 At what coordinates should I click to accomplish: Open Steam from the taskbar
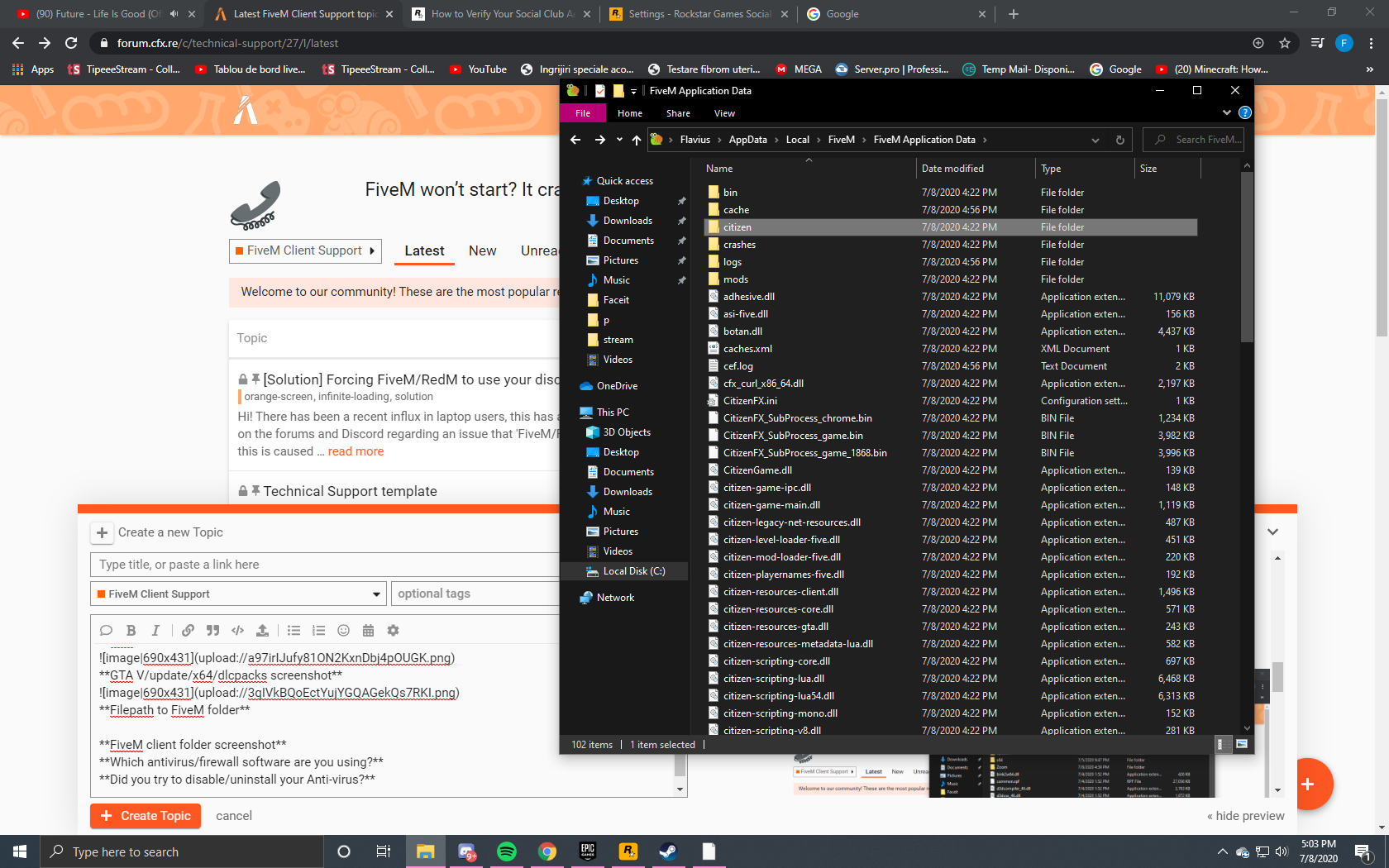point(668,851)
